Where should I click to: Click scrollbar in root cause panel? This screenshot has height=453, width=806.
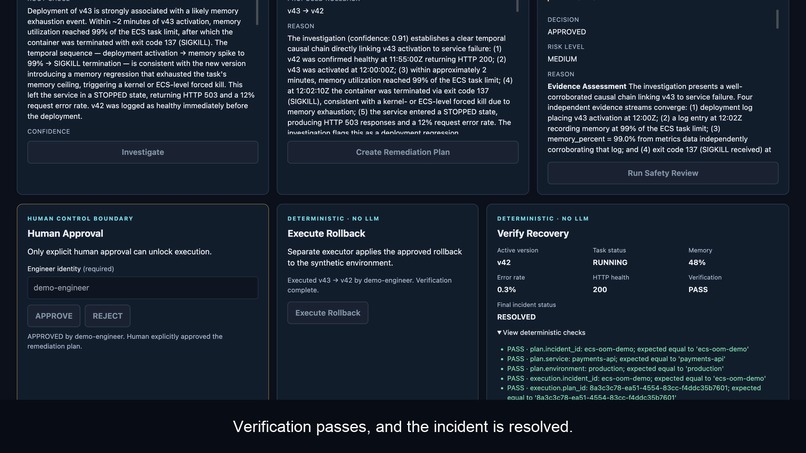257,12
